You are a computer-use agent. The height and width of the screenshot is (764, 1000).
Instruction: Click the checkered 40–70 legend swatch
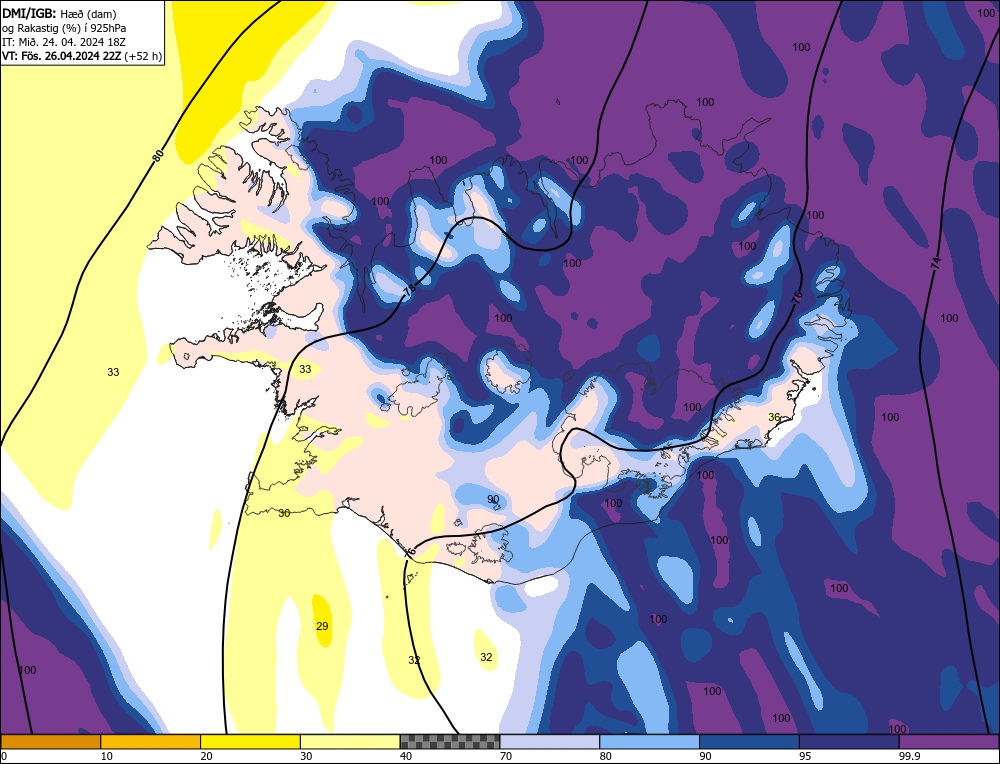pyautogui.click(x=450, y=741)
